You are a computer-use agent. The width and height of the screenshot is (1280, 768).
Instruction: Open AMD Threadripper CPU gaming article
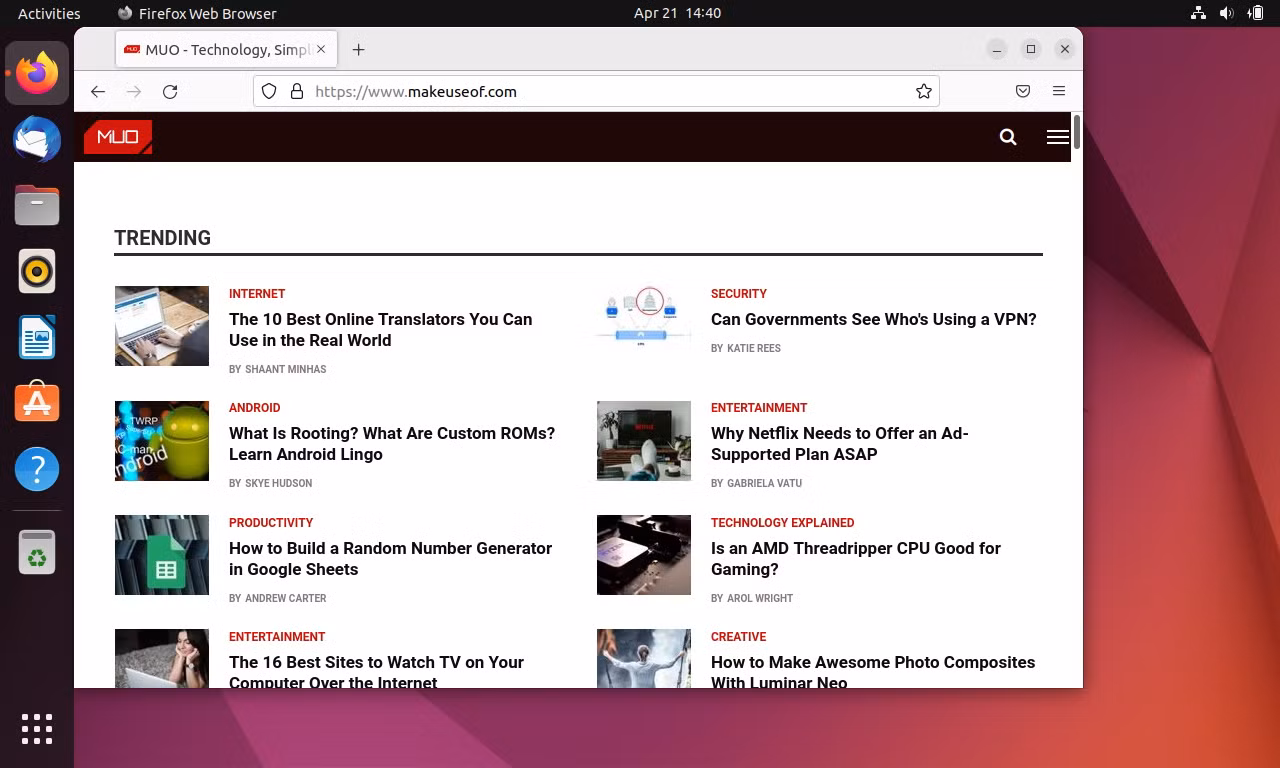(x=856, y=559)
